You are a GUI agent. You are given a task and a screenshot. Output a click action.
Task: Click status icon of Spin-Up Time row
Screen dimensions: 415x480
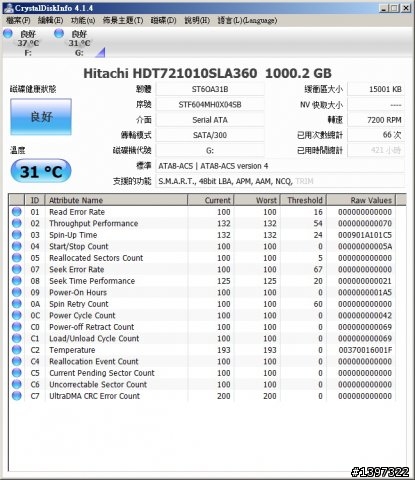pyautogui.click(x=16, y=235)
